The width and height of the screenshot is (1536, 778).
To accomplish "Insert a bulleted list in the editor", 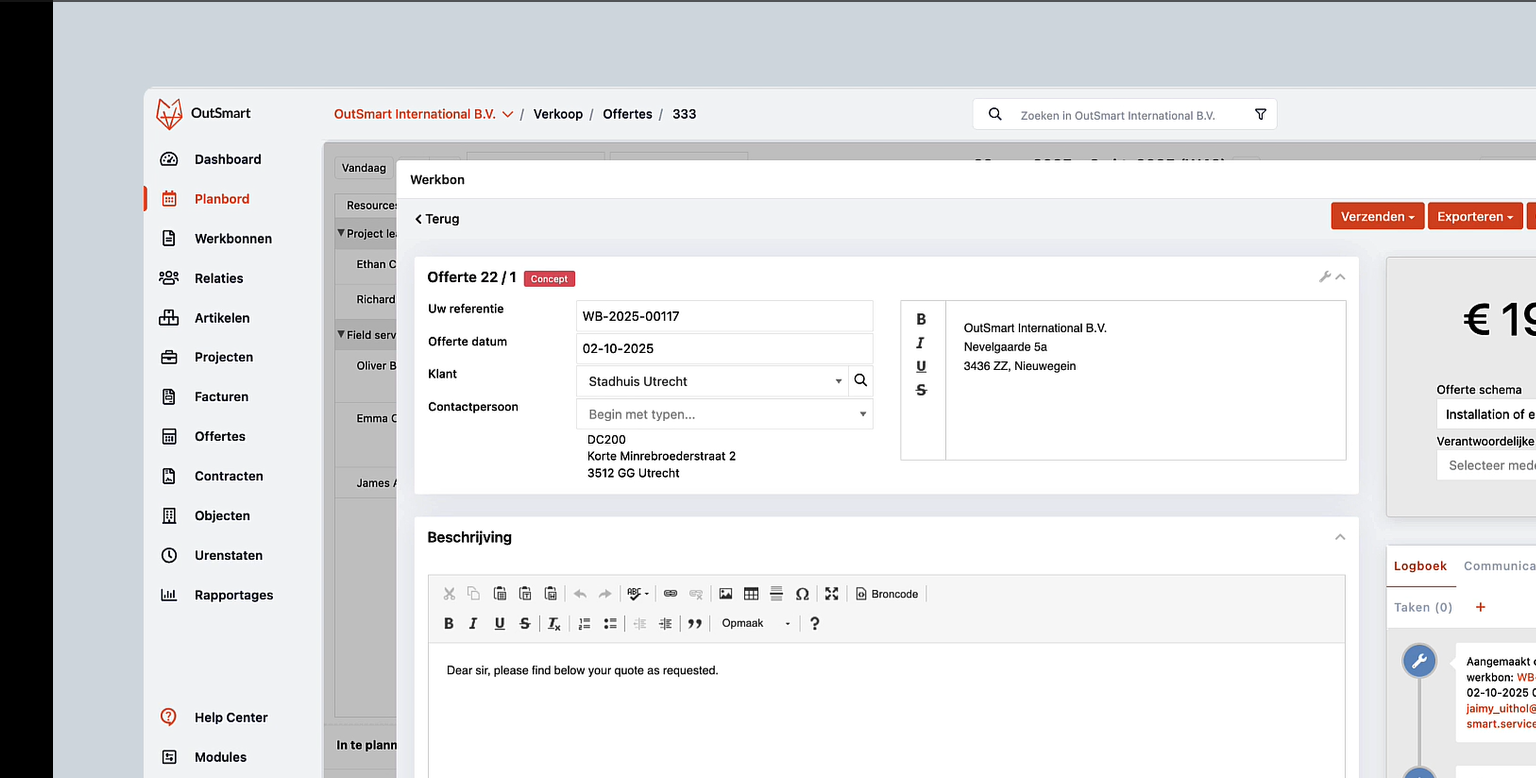I will pyautogui.click(x=610, y=624).
